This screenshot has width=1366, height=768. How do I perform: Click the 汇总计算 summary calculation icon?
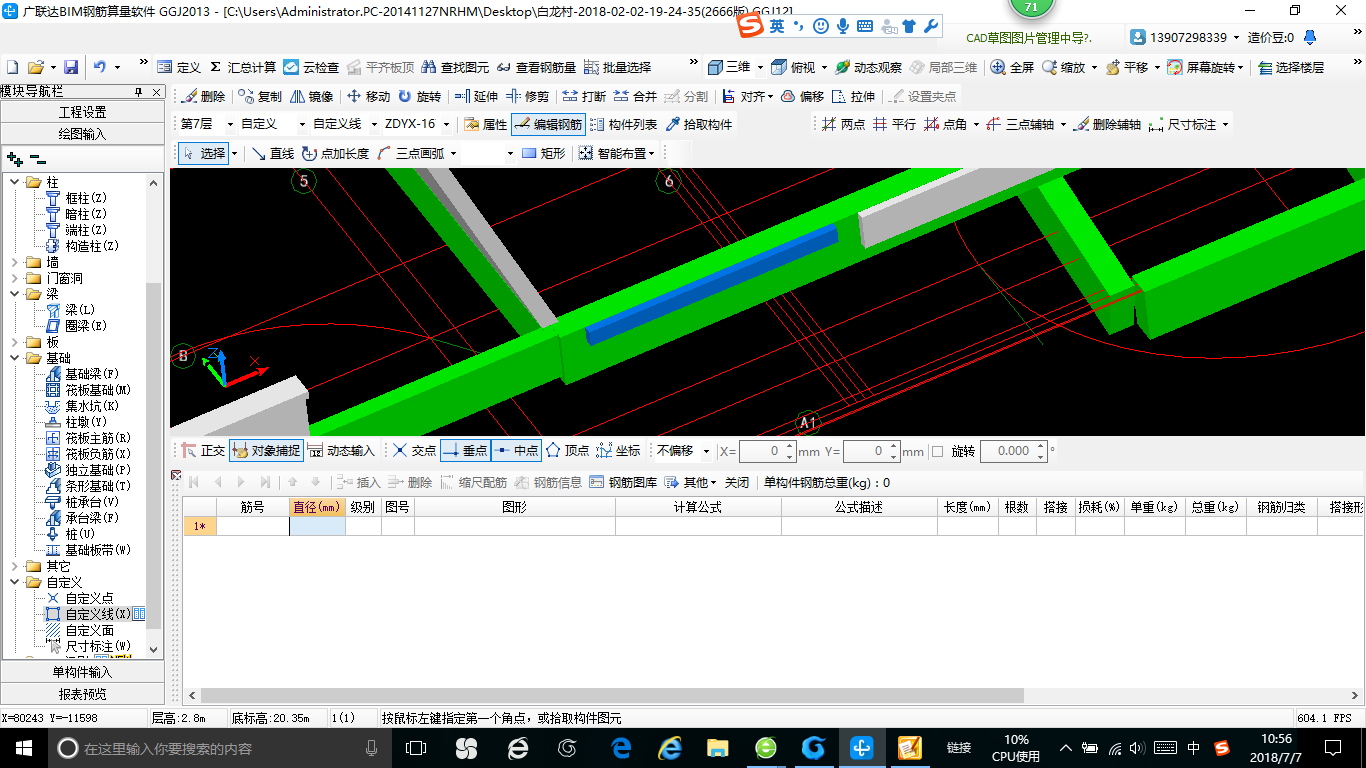tap(243, 67)
